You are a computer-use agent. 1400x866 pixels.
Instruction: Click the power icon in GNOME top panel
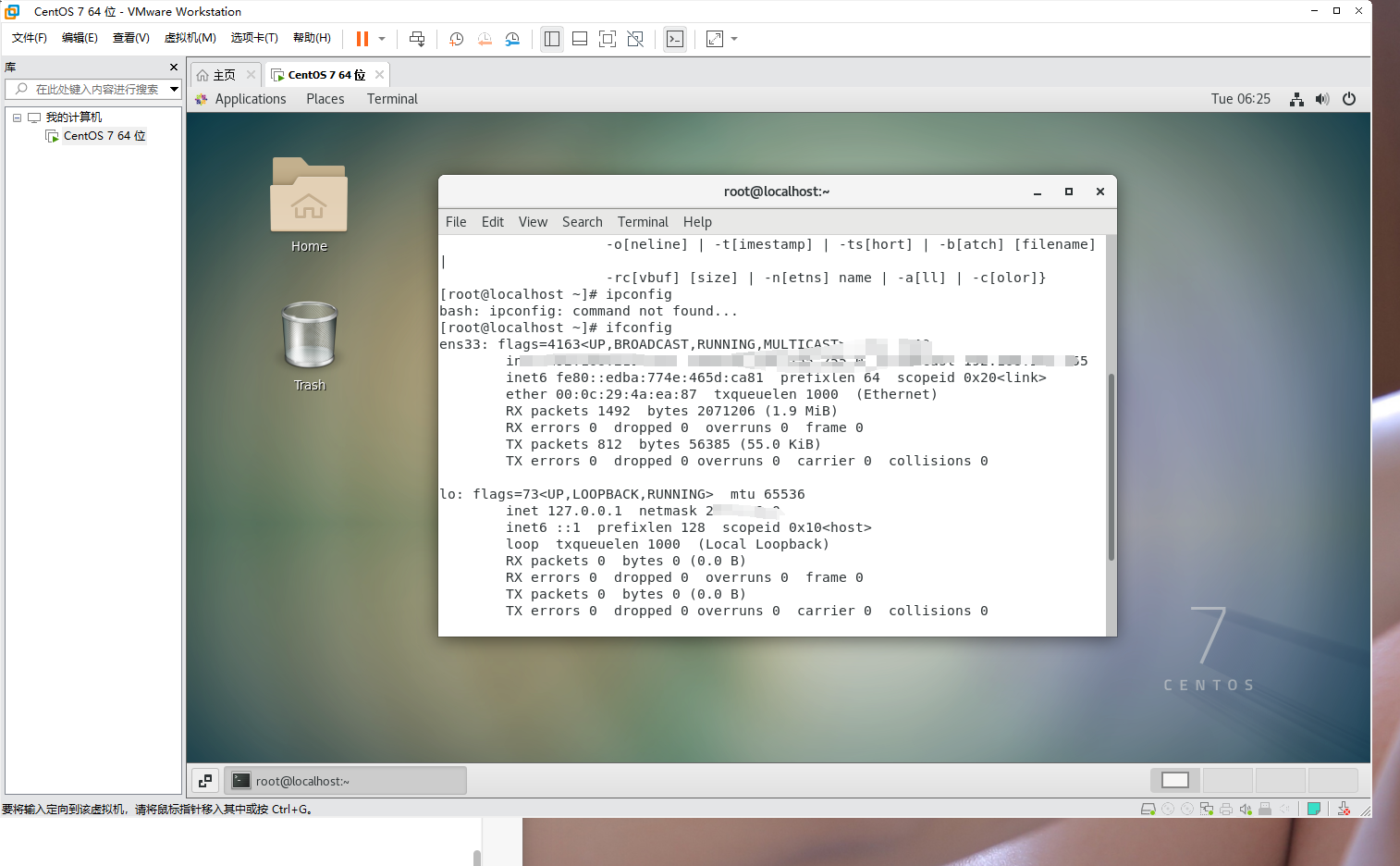tap(1349, 99)
